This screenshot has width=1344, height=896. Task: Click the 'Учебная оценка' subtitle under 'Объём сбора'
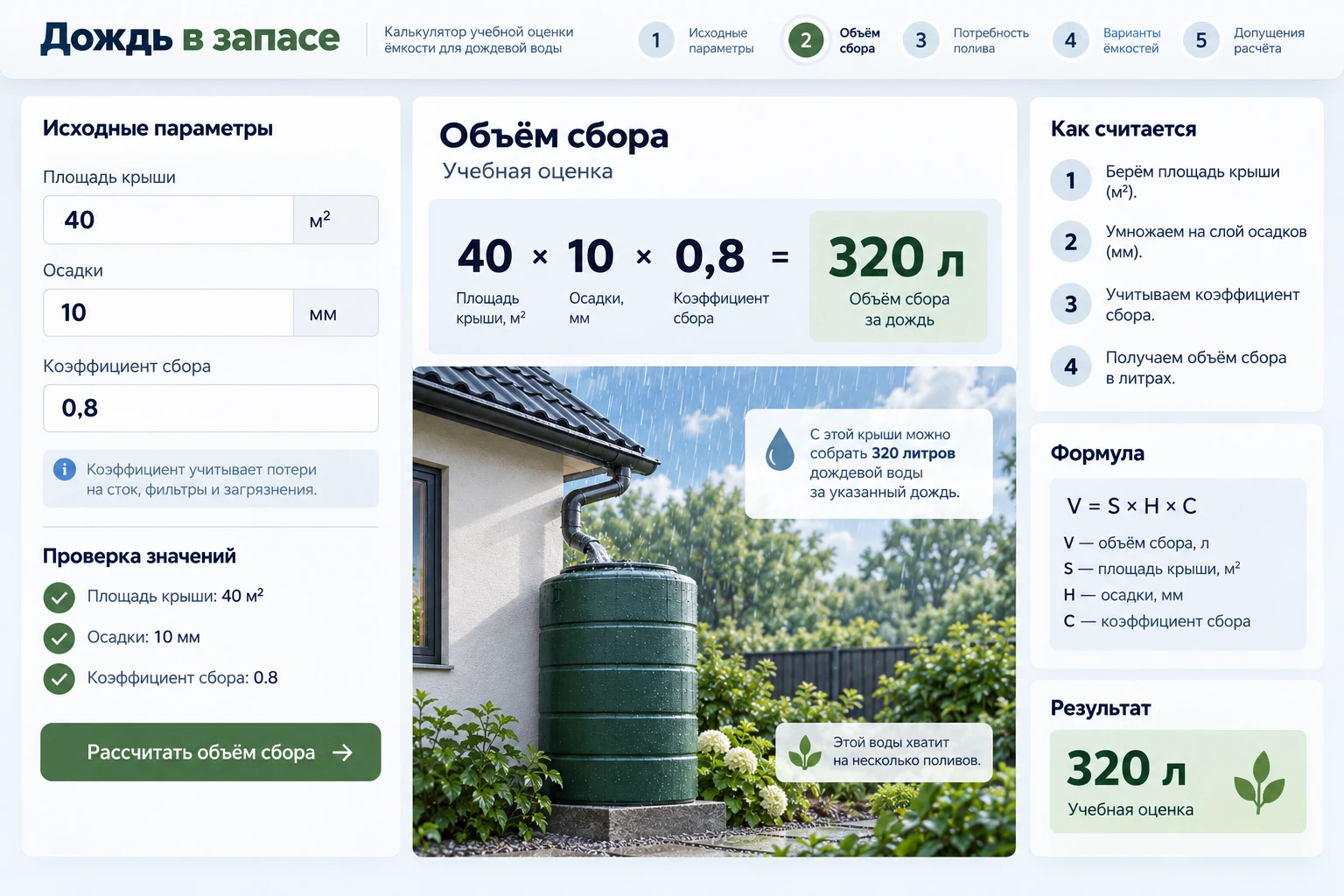click(528, 171)
